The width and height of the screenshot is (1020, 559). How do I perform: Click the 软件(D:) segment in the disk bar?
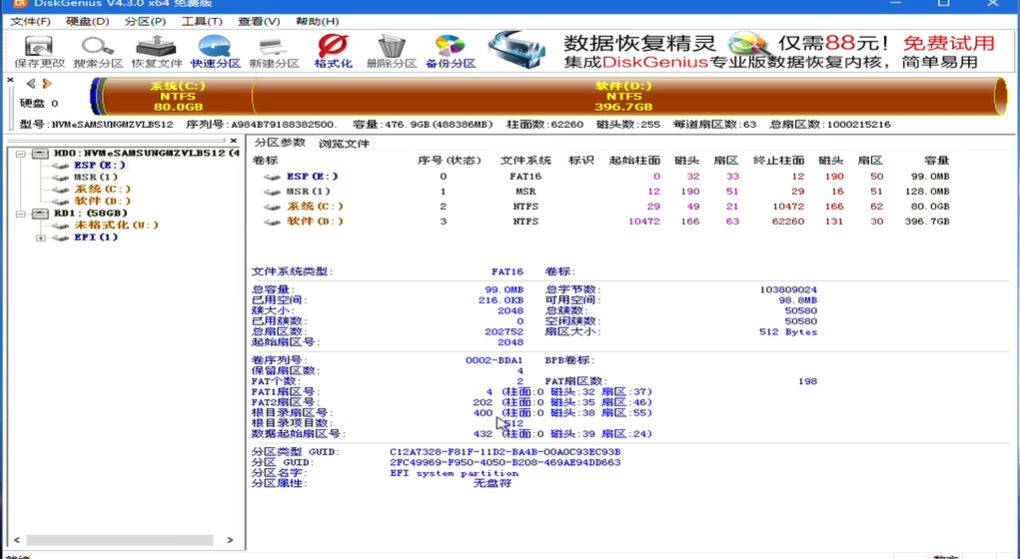pyautogui.click(x=623, y=96)
